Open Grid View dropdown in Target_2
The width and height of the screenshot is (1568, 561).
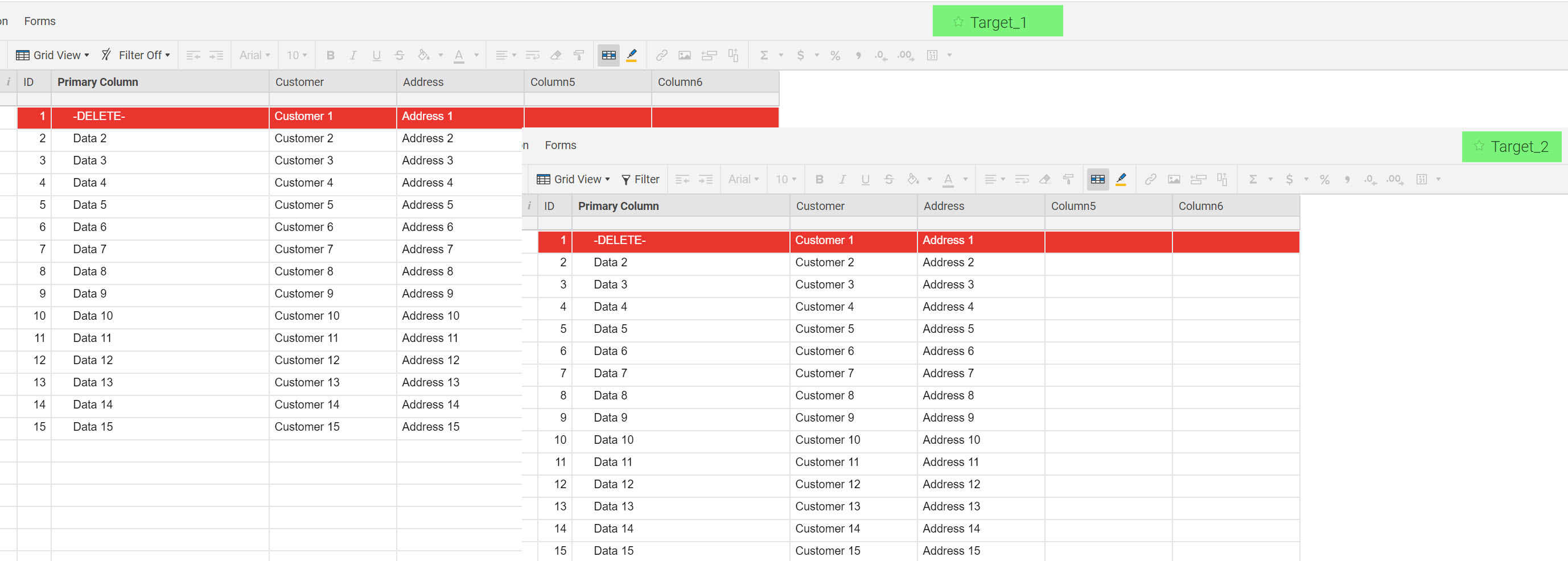tap(573, 179)
